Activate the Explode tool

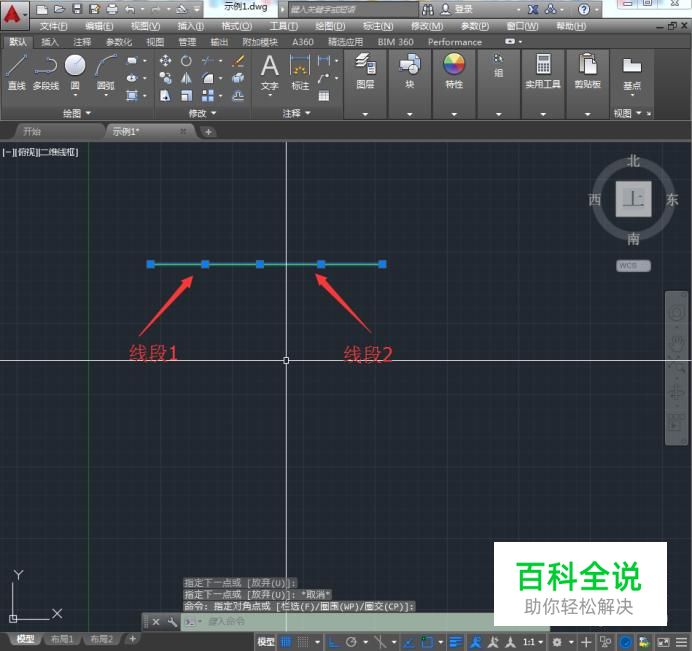pyautogui.click(x=238, y=79)
